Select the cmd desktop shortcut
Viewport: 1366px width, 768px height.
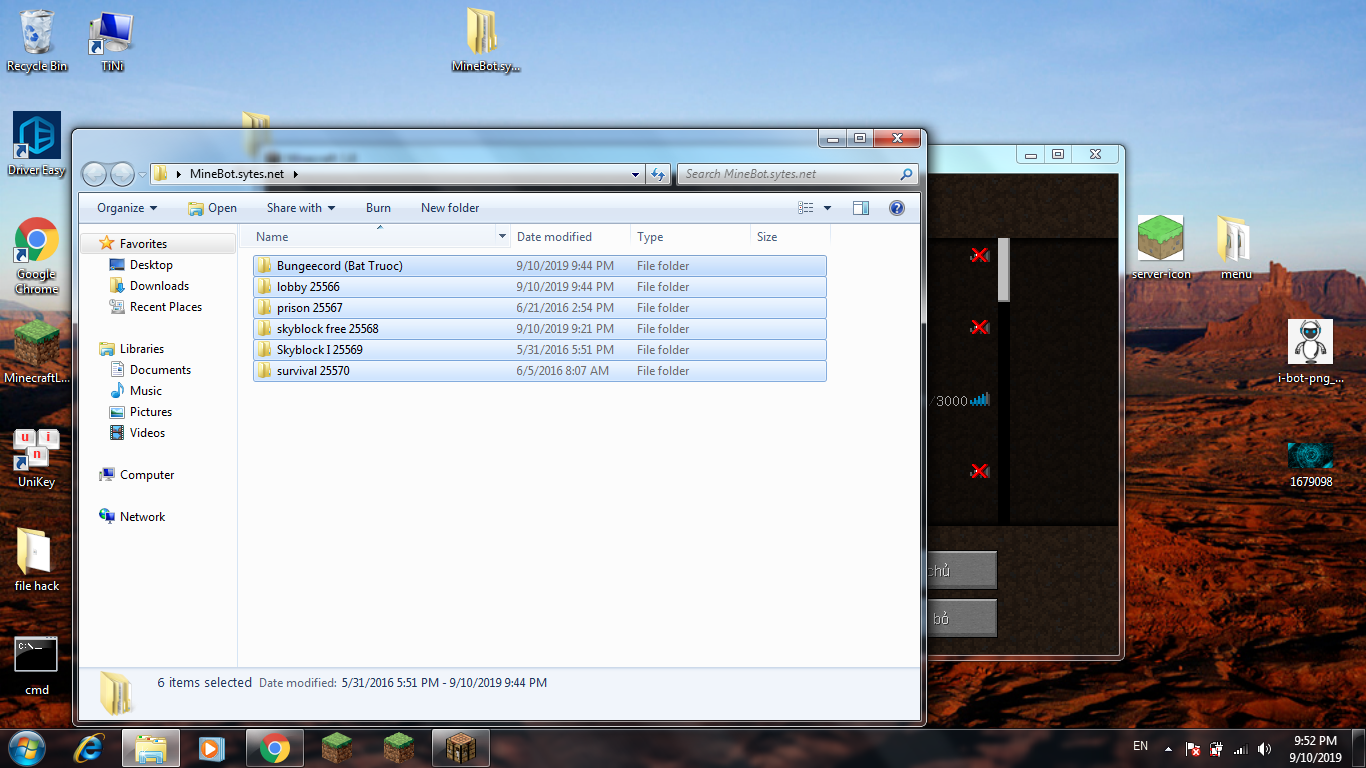click(37, 665)
